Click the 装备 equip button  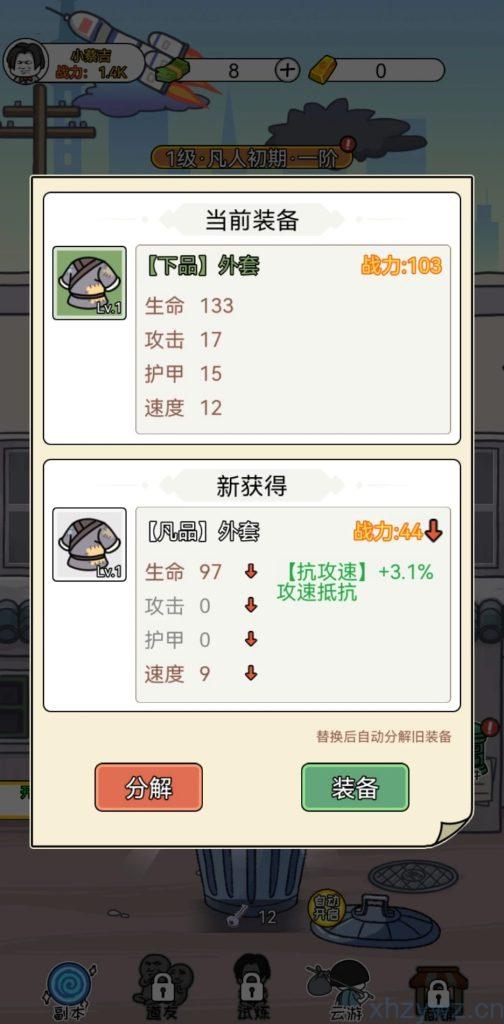pyautogui.click(x=355, y=788)
